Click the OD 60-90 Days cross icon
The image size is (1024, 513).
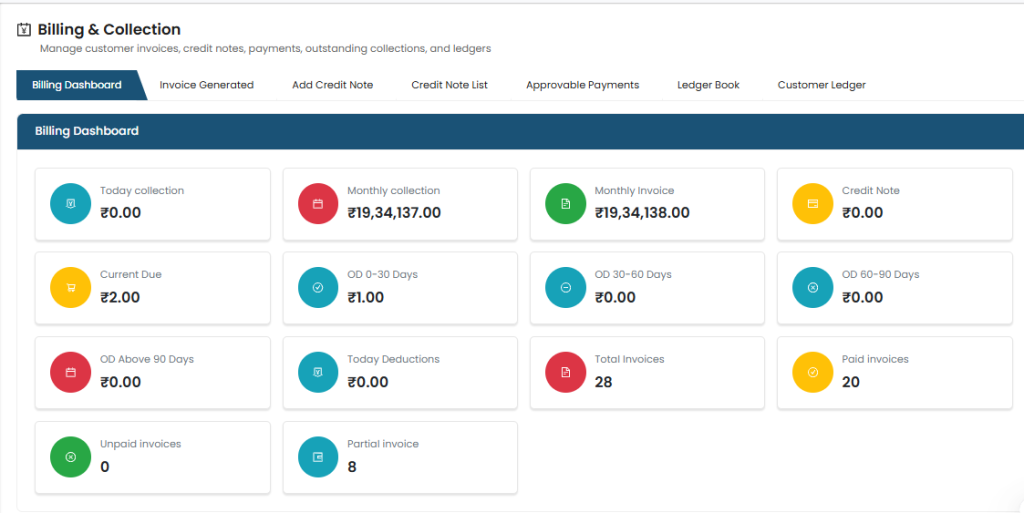click(812, 288)
